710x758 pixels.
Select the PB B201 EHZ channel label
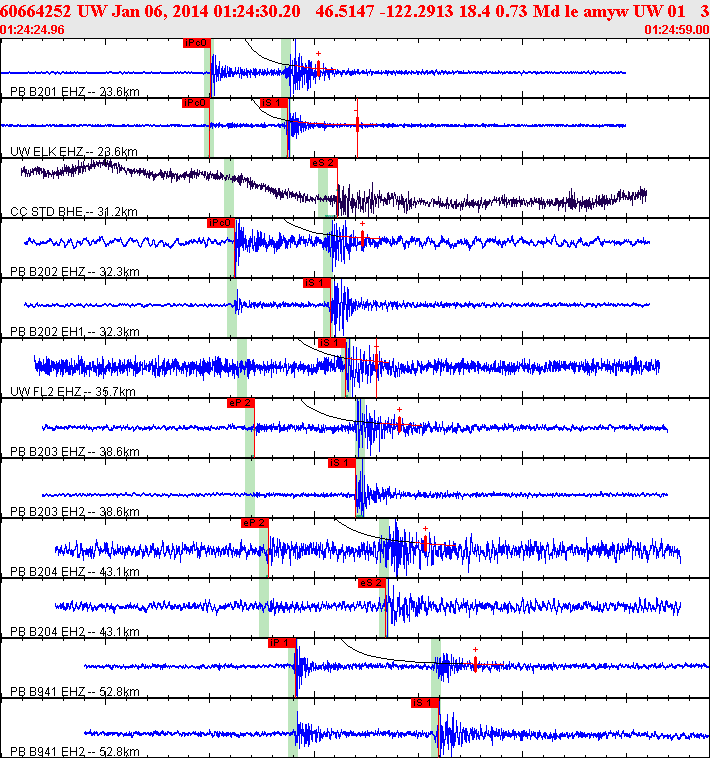[x=75, y=91]
